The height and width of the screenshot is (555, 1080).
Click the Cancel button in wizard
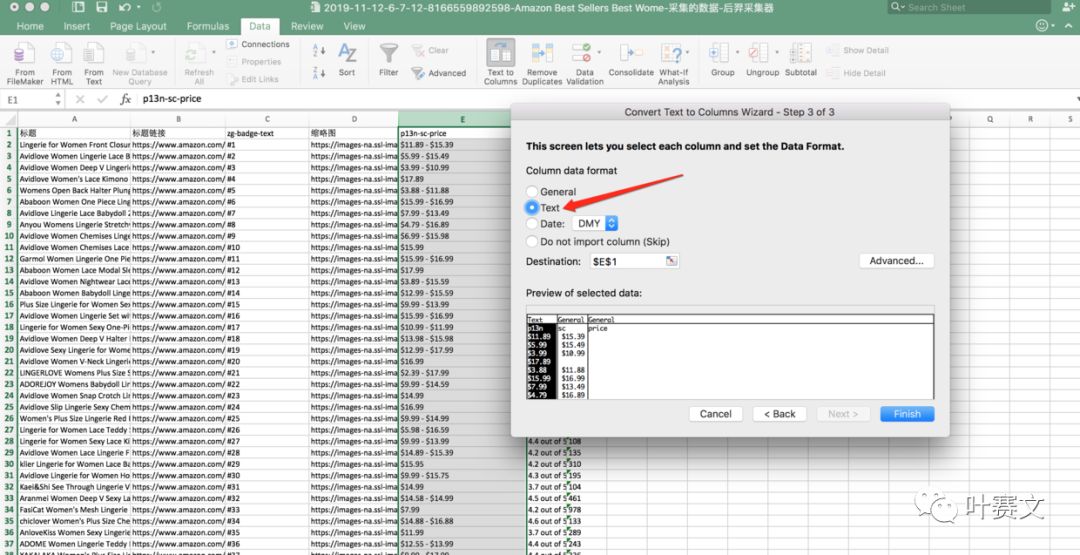pyautogui.click(x=716, y=414)
